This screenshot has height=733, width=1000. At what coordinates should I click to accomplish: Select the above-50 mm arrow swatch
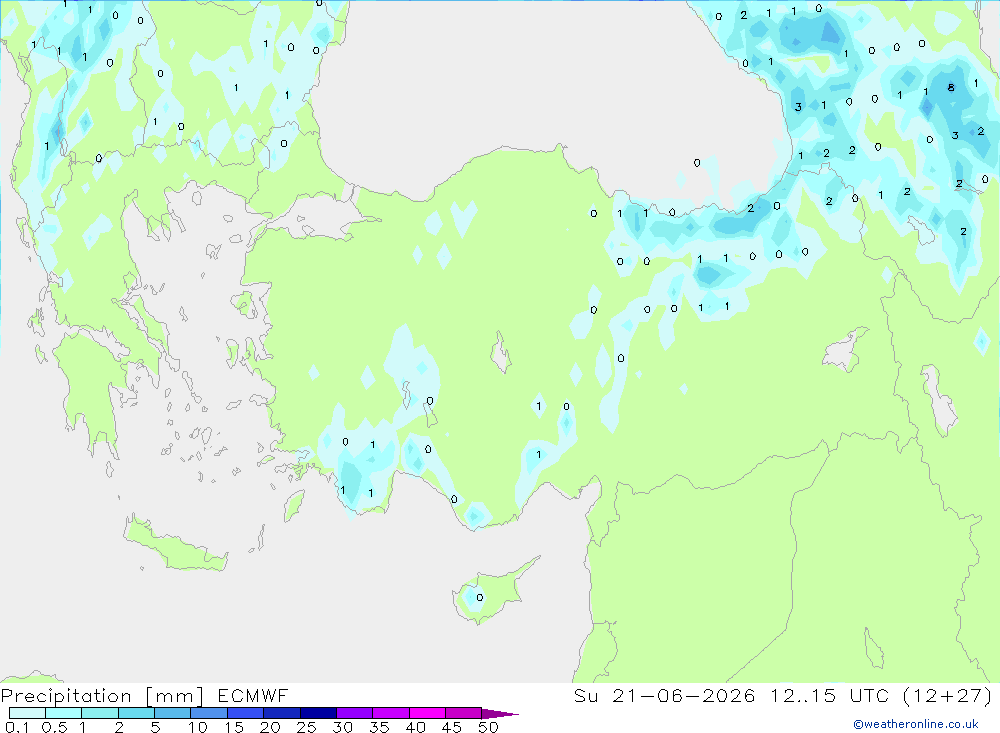pos(499,713)
